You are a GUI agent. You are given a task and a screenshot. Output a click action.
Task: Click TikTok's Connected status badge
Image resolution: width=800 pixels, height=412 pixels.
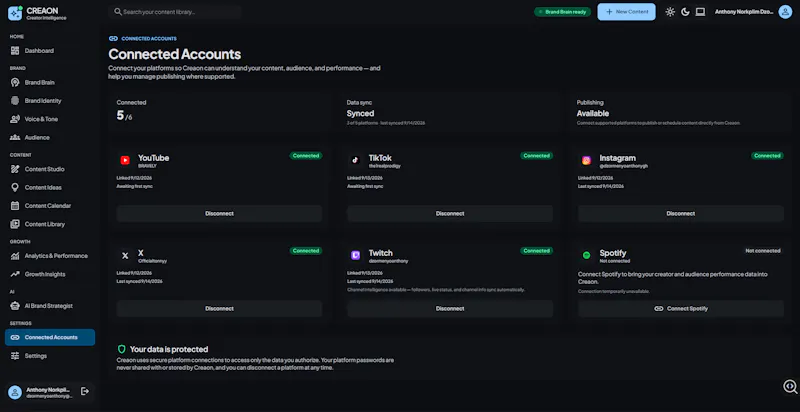537,156
